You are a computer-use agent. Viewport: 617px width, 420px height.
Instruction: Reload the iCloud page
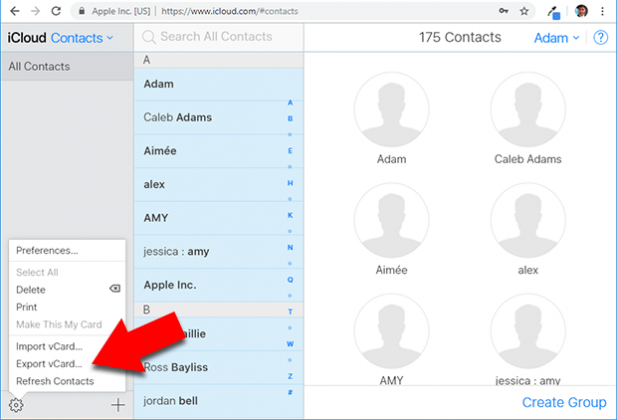[x=56, y=11]
